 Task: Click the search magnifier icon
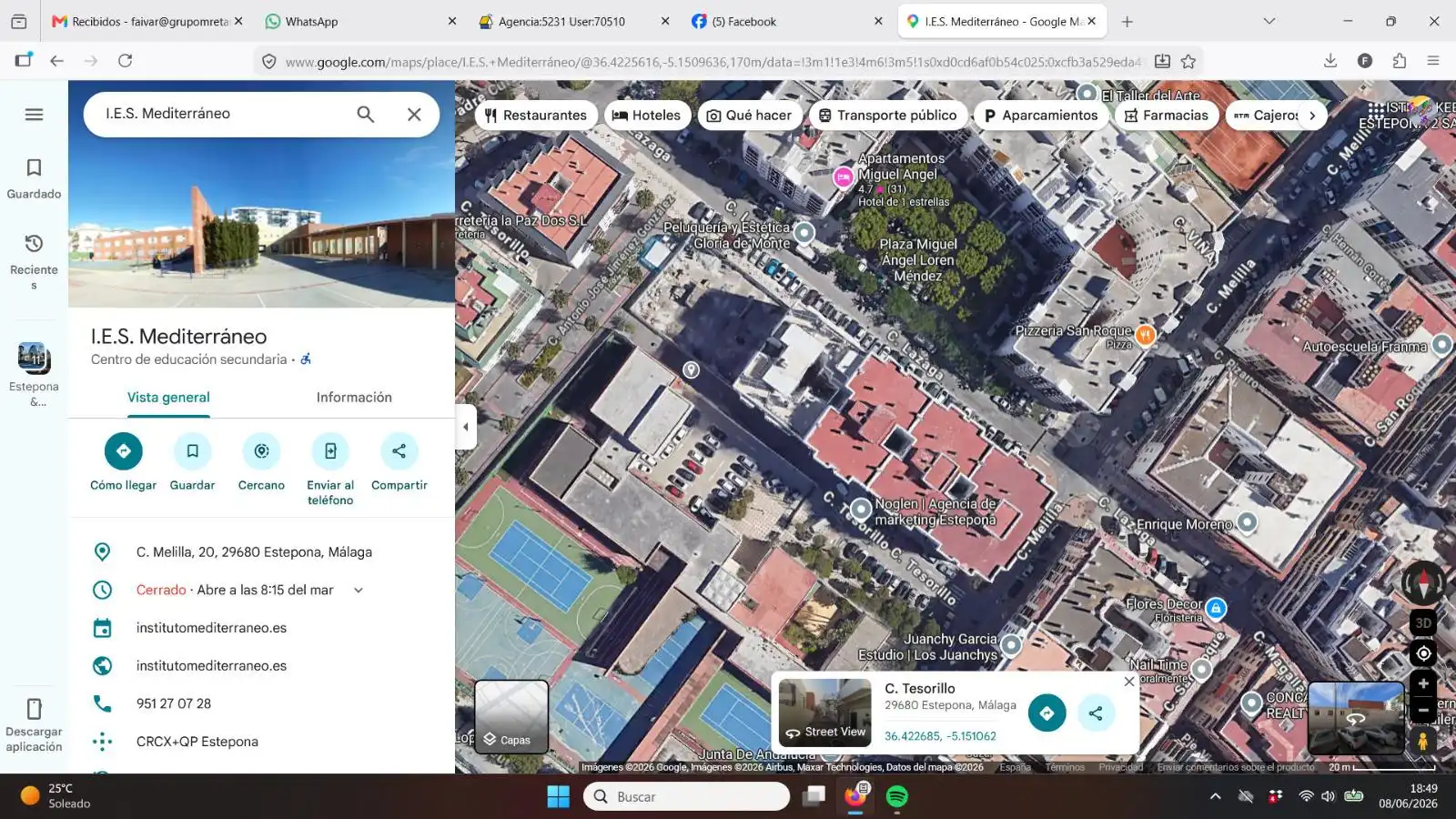[x=365, y=114]
